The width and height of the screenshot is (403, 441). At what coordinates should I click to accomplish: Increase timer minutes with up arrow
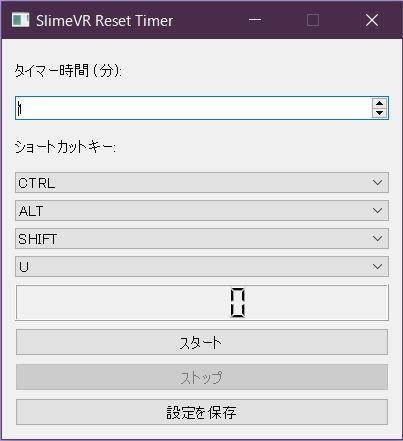click(379, 103)
